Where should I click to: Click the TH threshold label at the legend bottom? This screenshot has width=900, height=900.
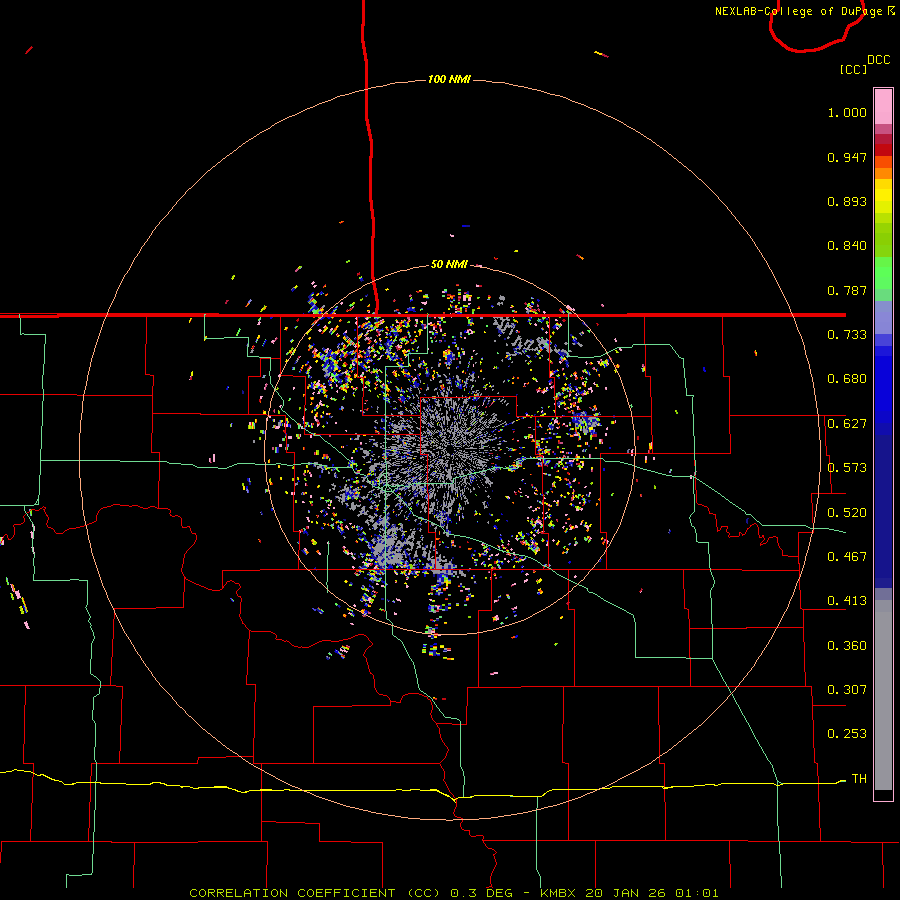coord(859,779)
